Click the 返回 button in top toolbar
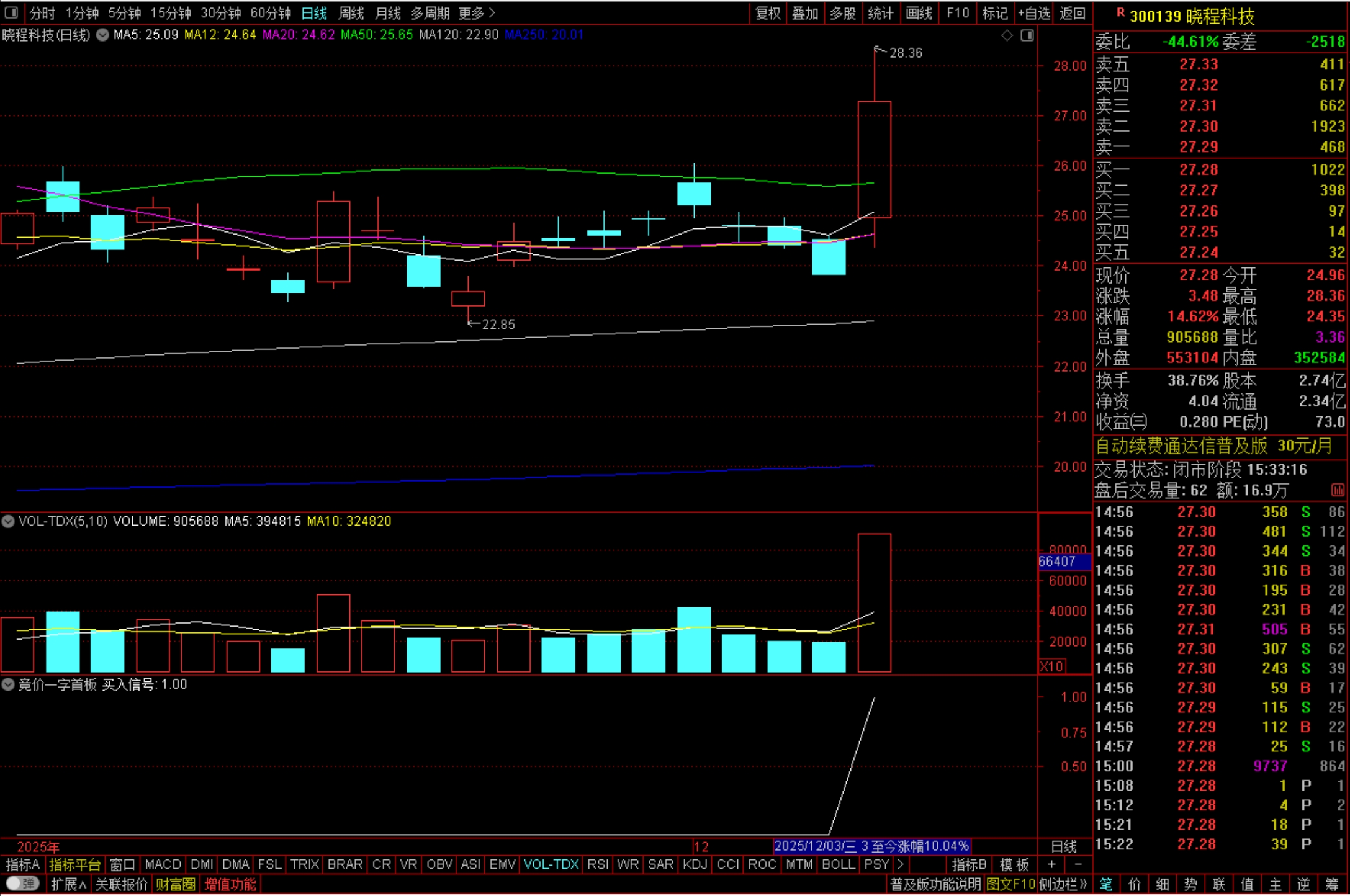Image resolution: width=1350 pixels, height=896 pixels. pos(1072,12)
